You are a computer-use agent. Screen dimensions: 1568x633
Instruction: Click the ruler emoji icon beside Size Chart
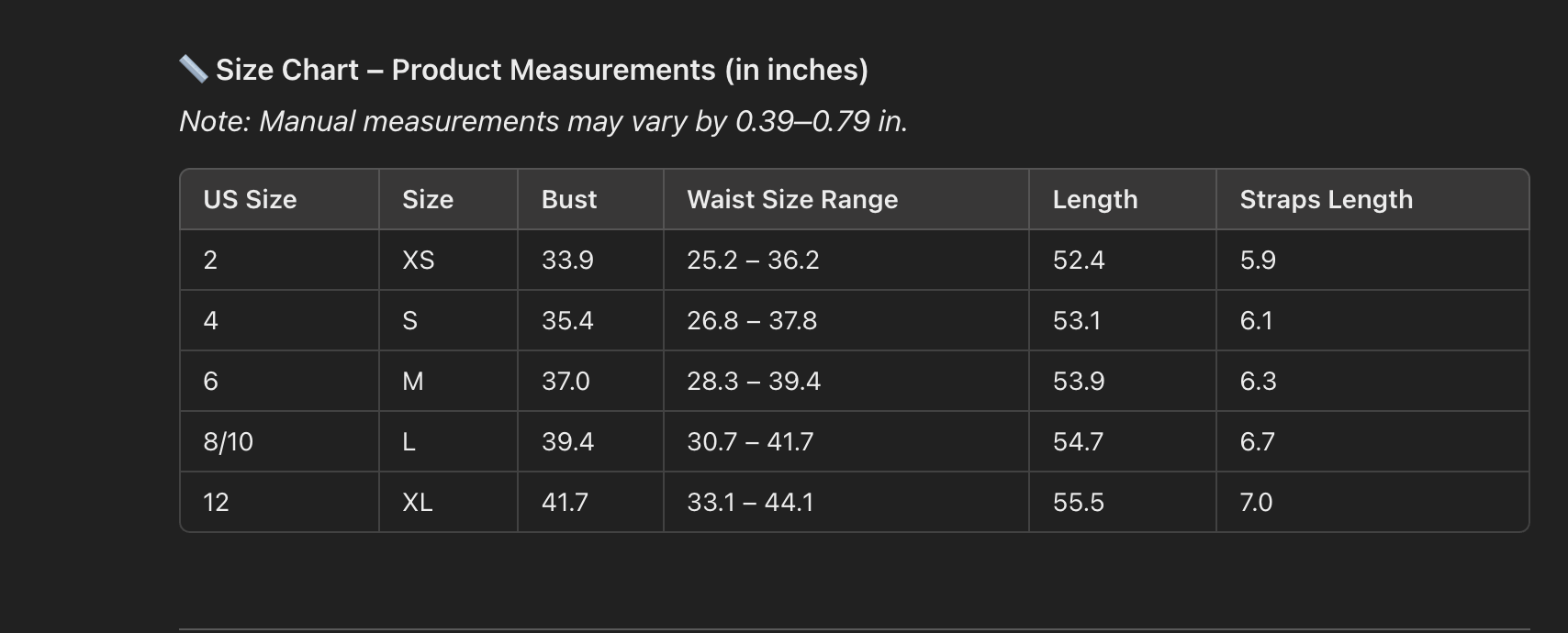tap(193, 69)
